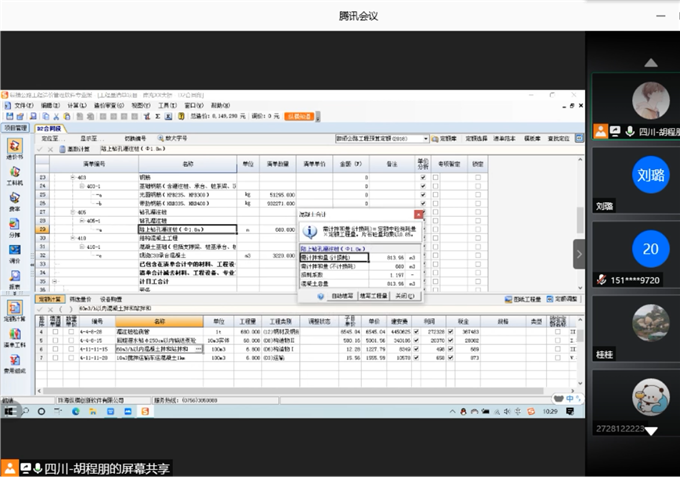The height and width of the screenshot is (477, 680).
Task: Open the 调价 sidebar icon
Action: (14, 254)
